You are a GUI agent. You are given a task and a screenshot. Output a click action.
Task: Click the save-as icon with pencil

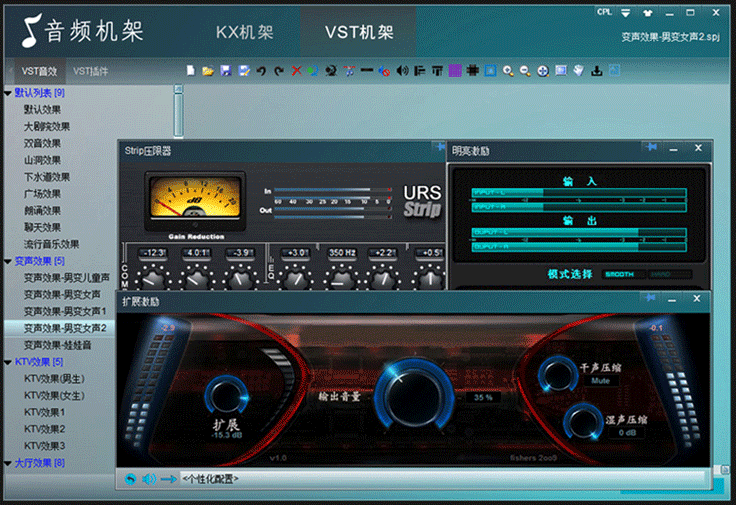244,71
